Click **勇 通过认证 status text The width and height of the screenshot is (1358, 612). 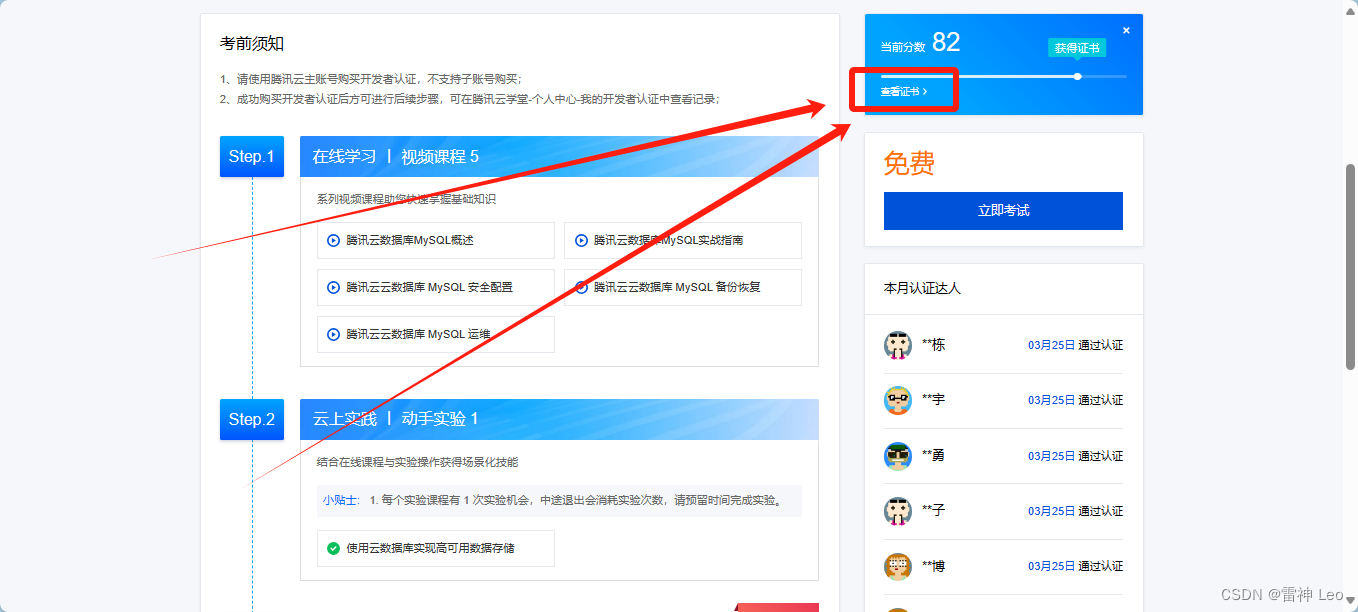pyautogui.click(x=1100, y=456)
